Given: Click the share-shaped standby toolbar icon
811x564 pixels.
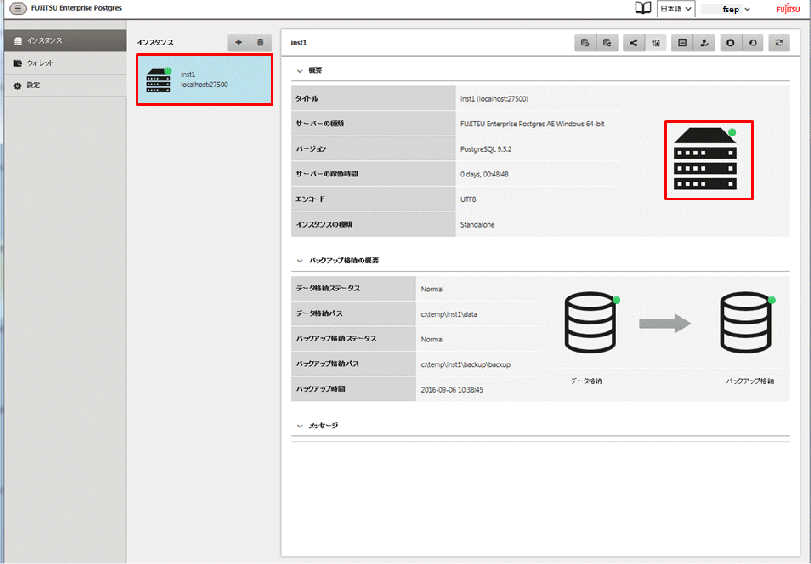Looking at the screenshot, I should click(x=634, y=43).
